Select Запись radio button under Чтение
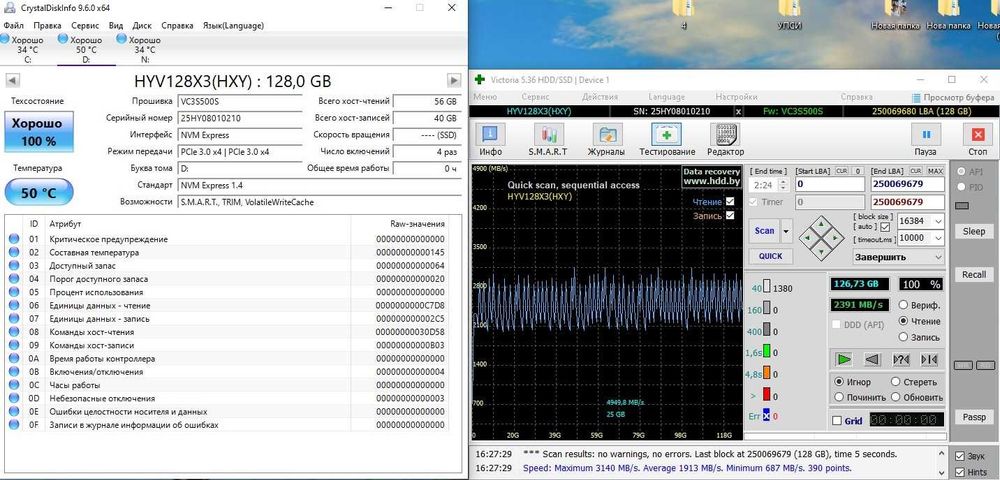This screenshot has height=480, width=1000. pyautogui.click(x=903, y=337)
